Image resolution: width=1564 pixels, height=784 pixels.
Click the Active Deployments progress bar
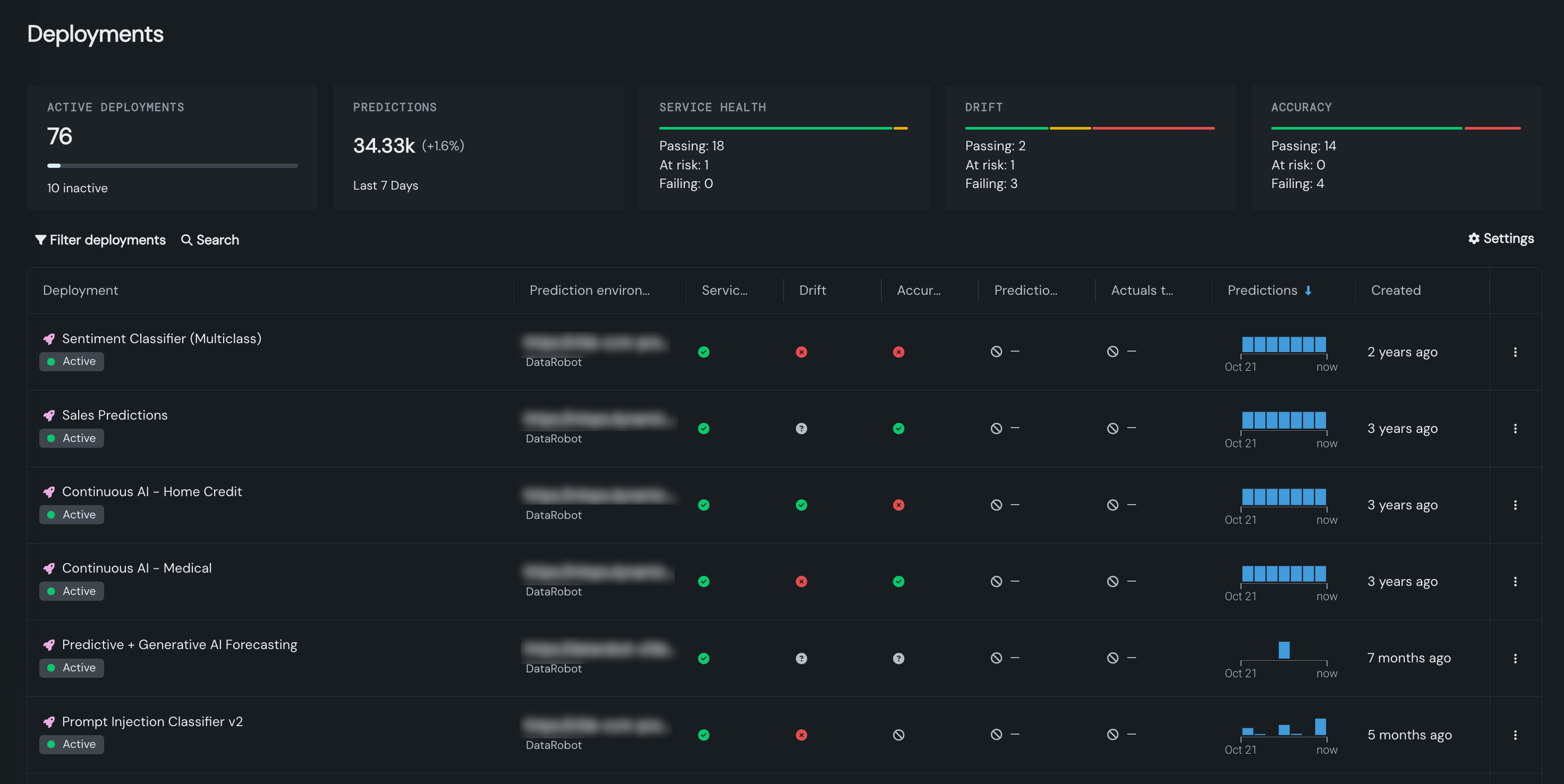[173, 166]
